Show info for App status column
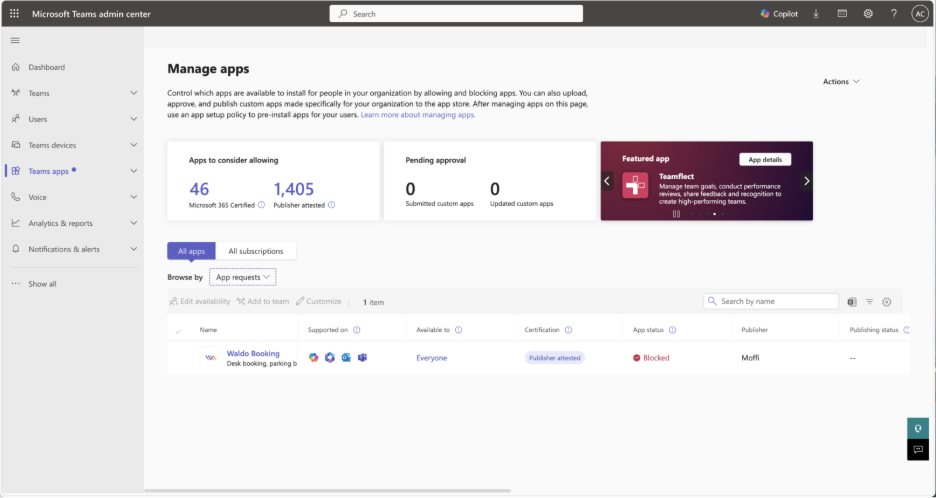This screenshot has height=498, width=936. (672, 330)
